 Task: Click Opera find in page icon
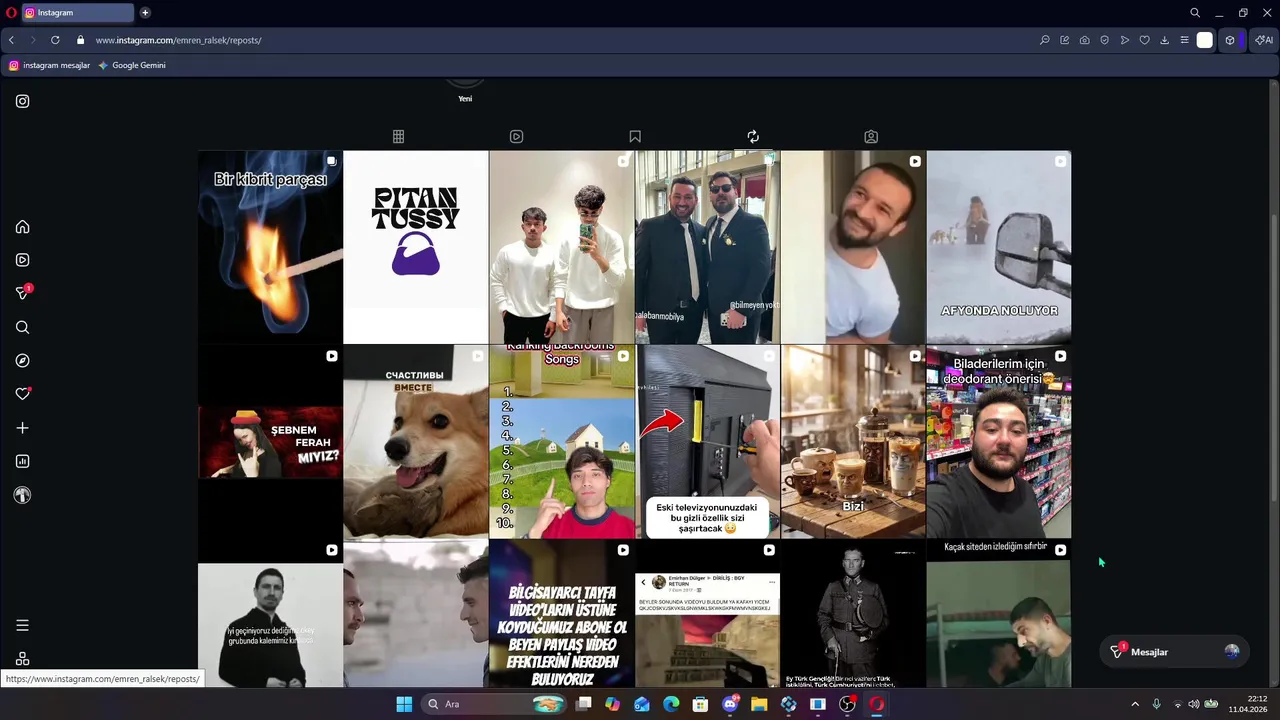(x=1045, y=40)
